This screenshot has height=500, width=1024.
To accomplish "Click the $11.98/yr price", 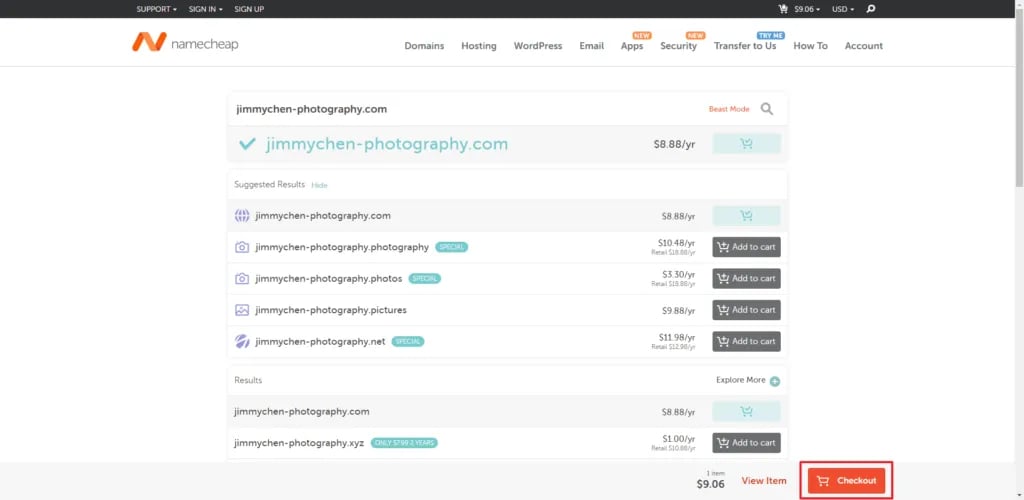I will (x=677, y=337).
